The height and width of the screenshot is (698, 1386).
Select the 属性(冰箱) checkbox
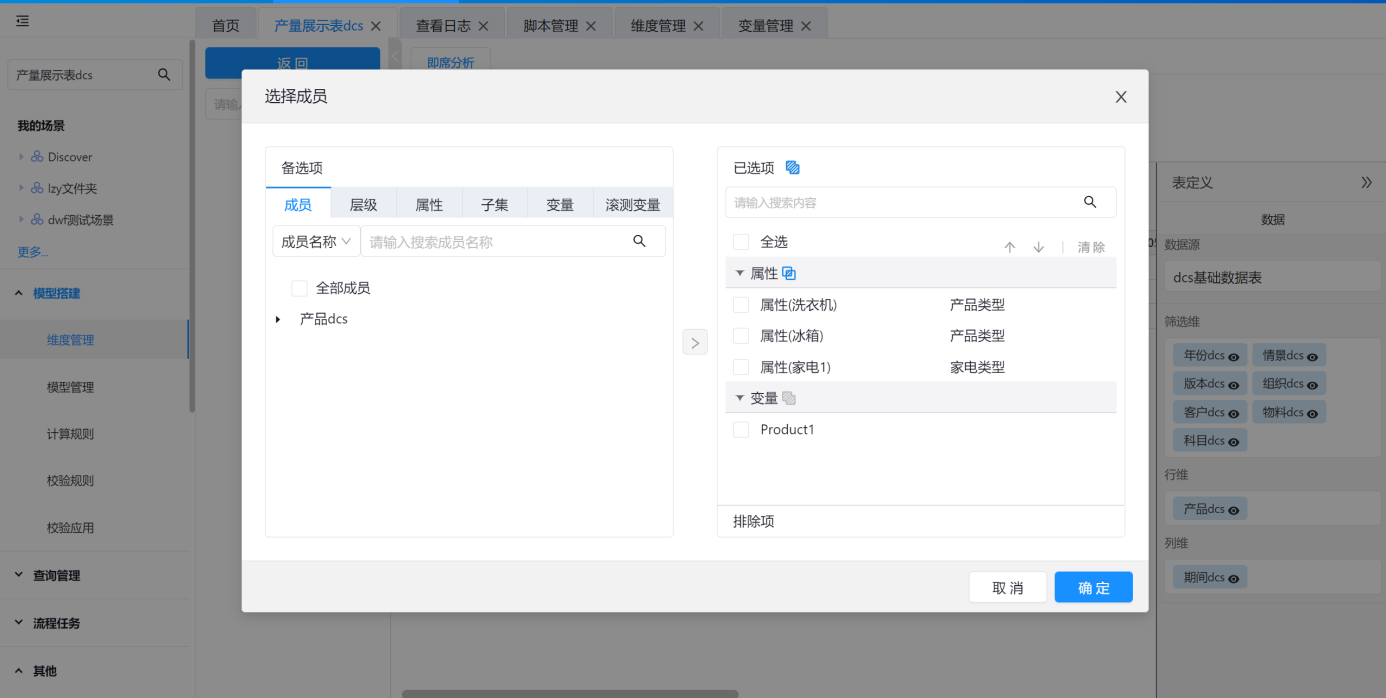pyautogui.click(x=741, y=336)
